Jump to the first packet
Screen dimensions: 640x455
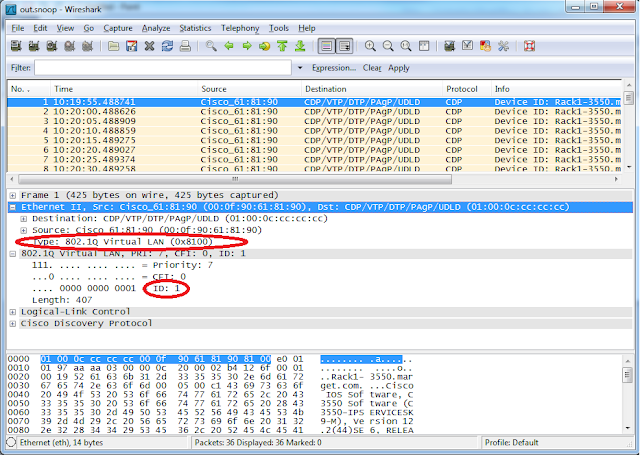[282, 46]
